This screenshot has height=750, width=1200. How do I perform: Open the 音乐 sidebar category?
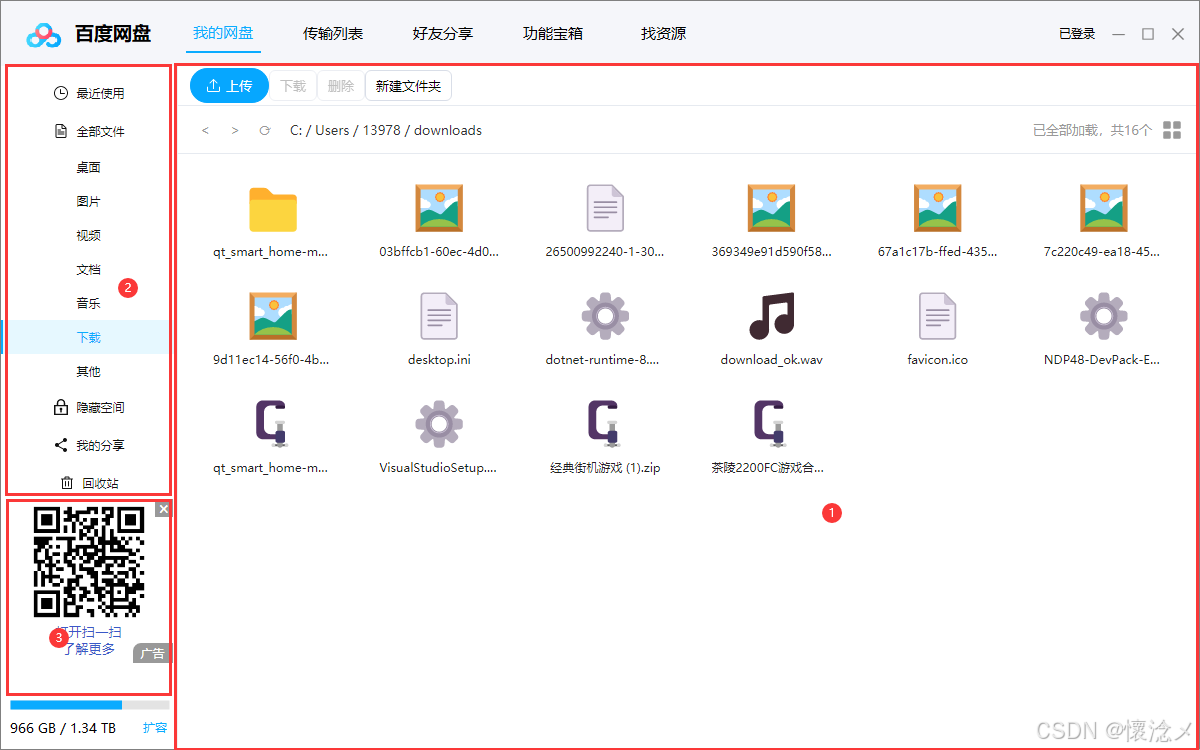[x=88, y=304]
